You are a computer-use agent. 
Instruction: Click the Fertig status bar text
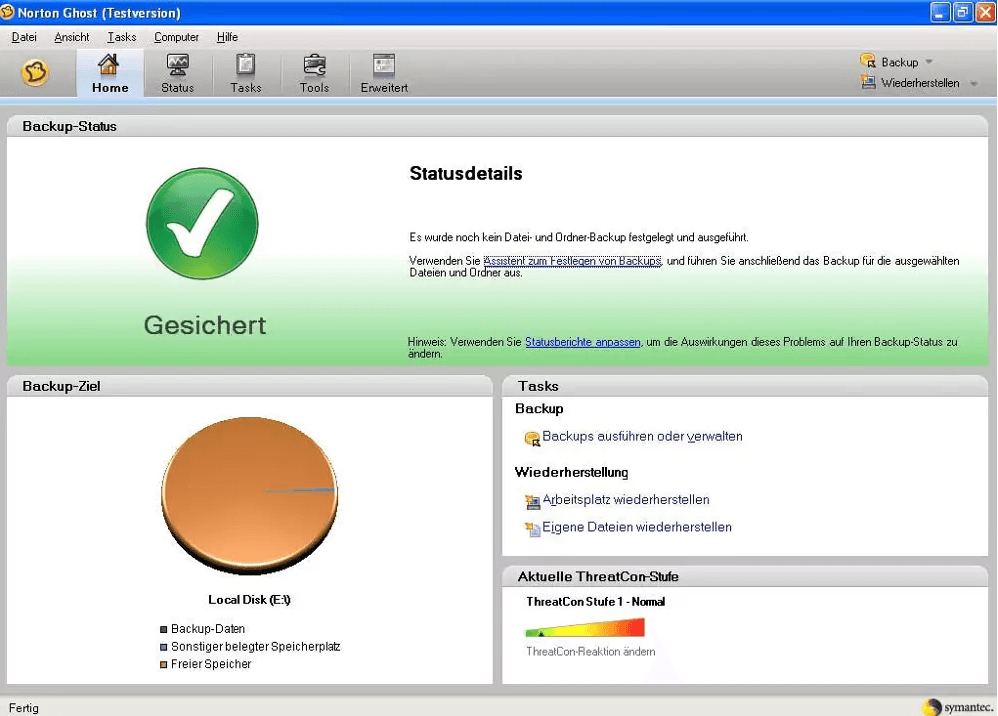24,708
